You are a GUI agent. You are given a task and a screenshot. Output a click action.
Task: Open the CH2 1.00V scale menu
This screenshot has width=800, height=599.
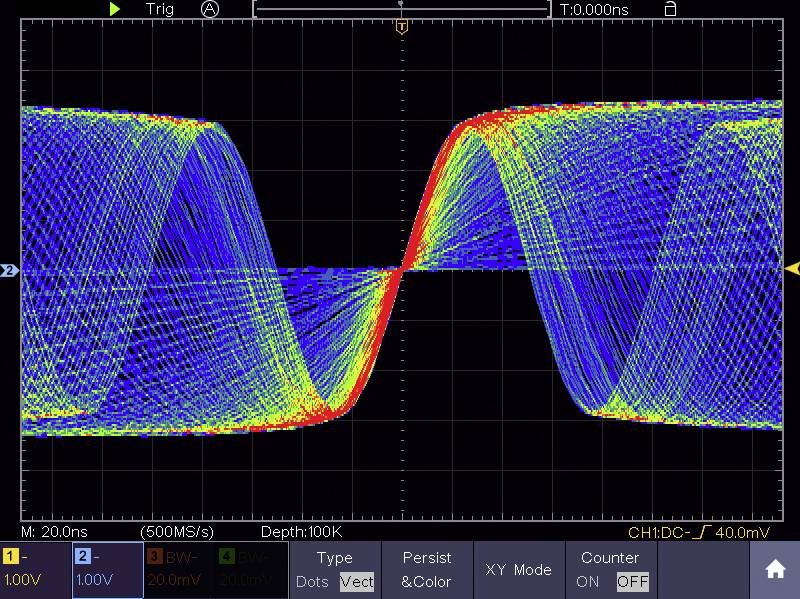107,570
